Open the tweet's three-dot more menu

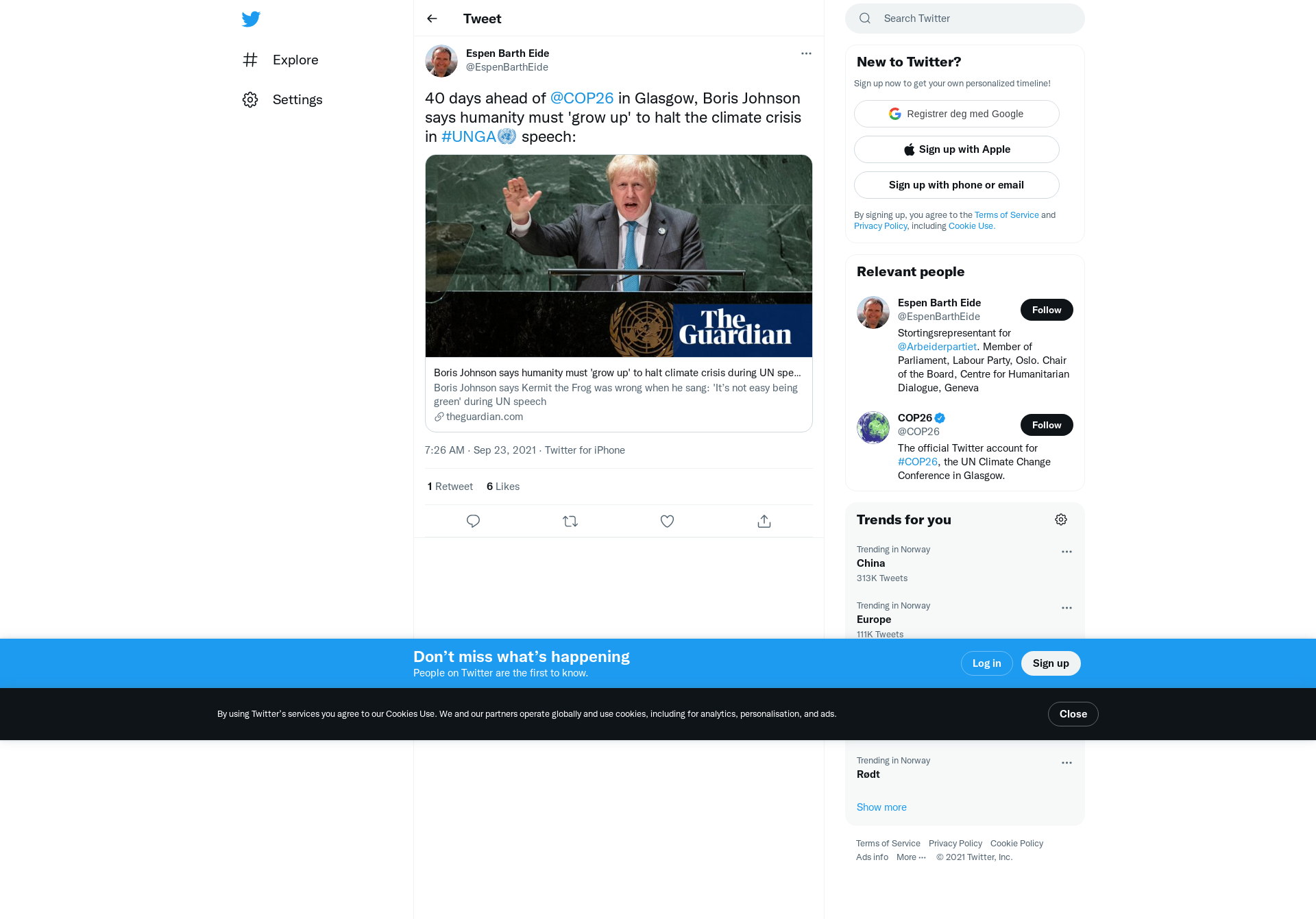coord(806,53)
